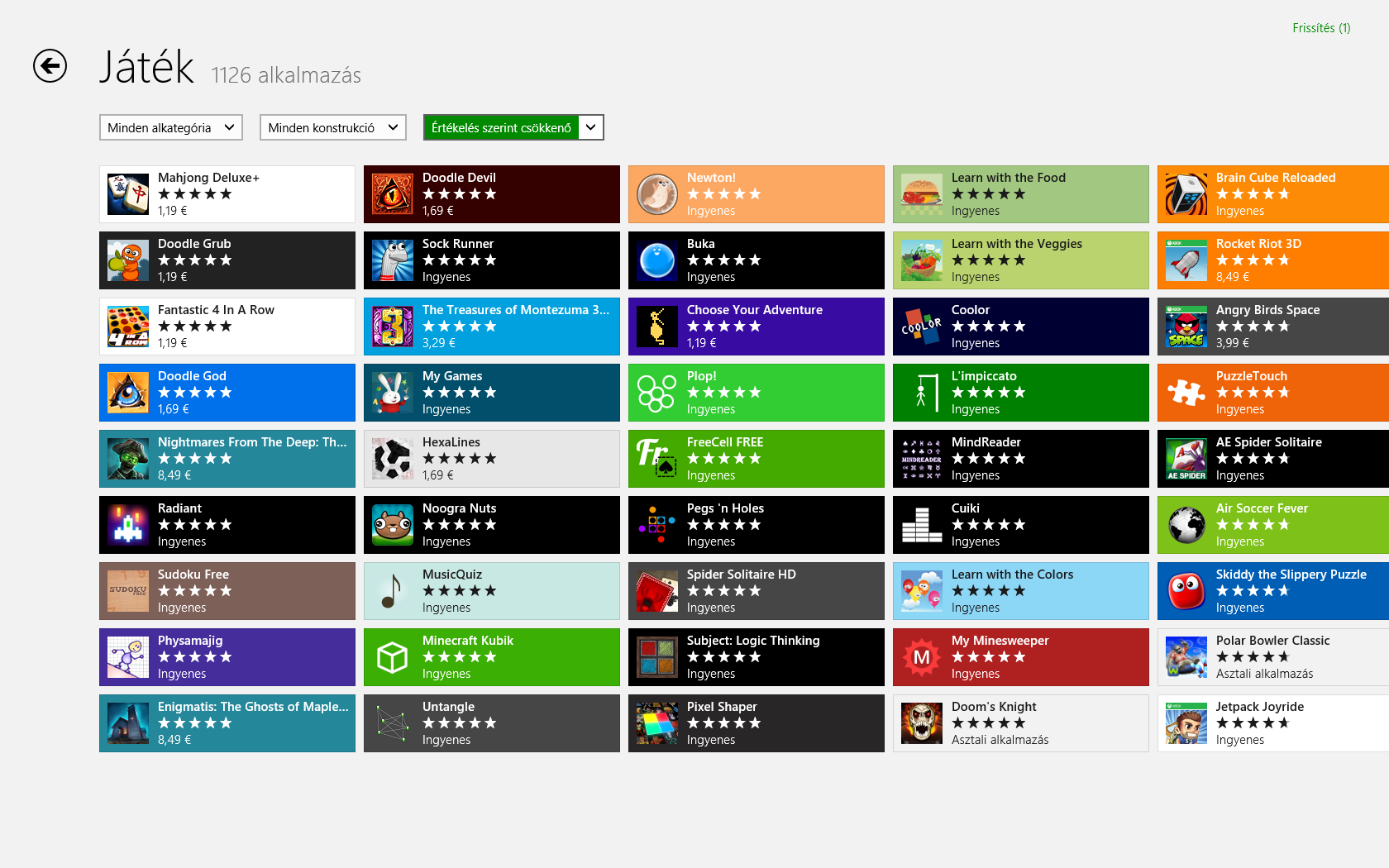Image resolution: width=1389 pixels, height=868 pixels.
Task: Click the Cuiki blocks icon
Action: coord(922,525)
